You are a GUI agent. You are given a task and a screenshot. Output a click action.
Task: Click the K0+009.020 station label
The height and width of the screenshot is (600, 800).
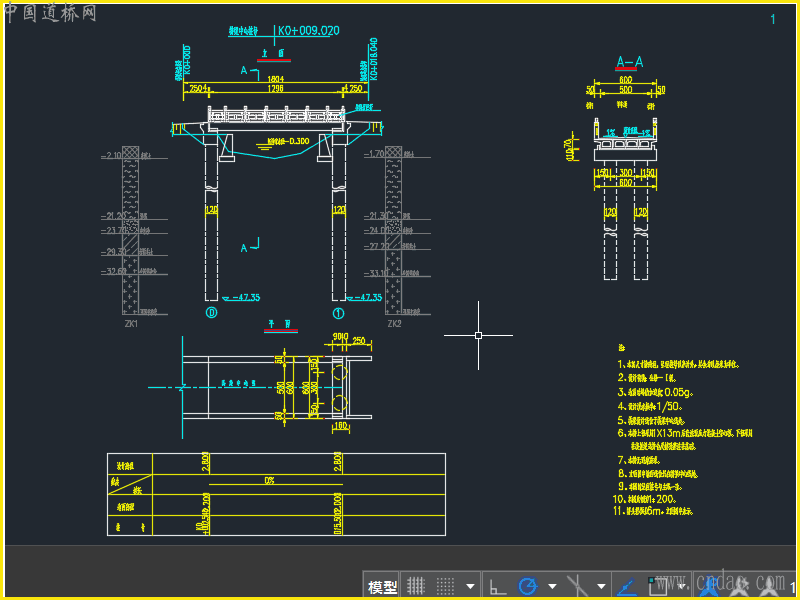(309, 31)
